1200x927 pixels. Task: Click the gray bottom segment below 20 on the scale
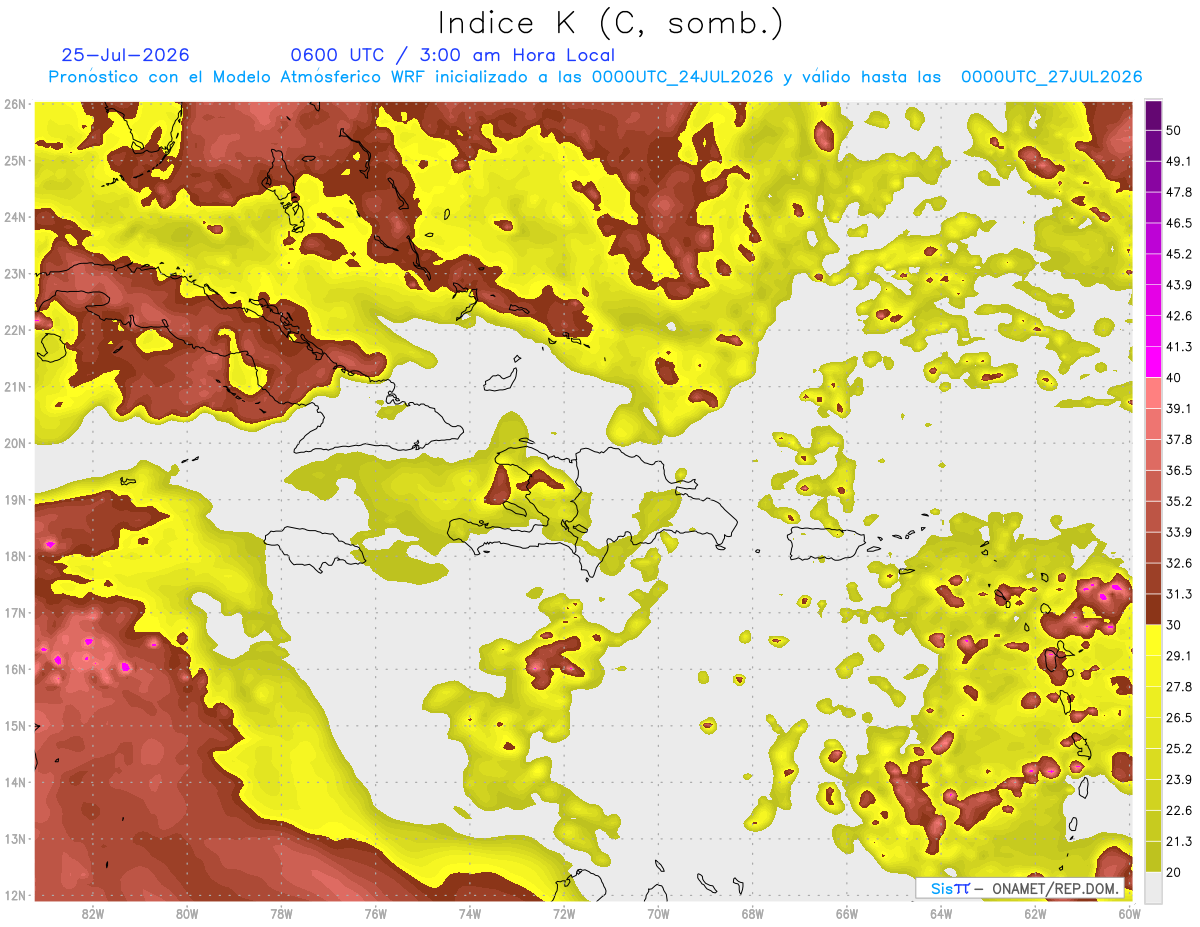[1153, 886]
